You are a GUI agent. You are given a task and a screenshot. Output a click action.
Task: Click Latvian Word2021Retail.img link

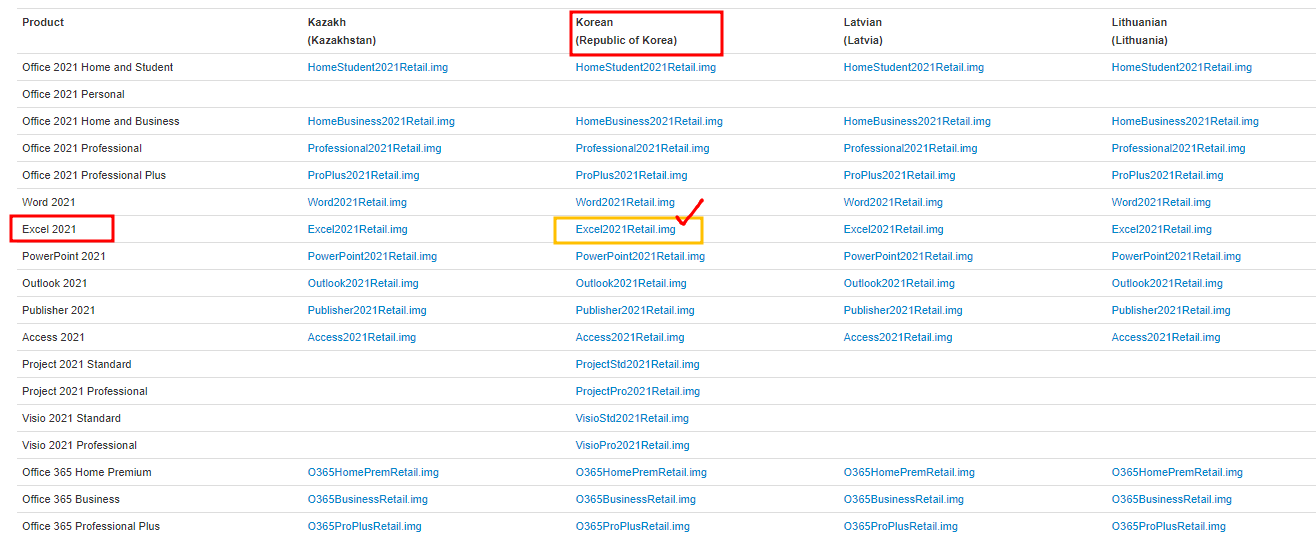[x=893, y=202]
